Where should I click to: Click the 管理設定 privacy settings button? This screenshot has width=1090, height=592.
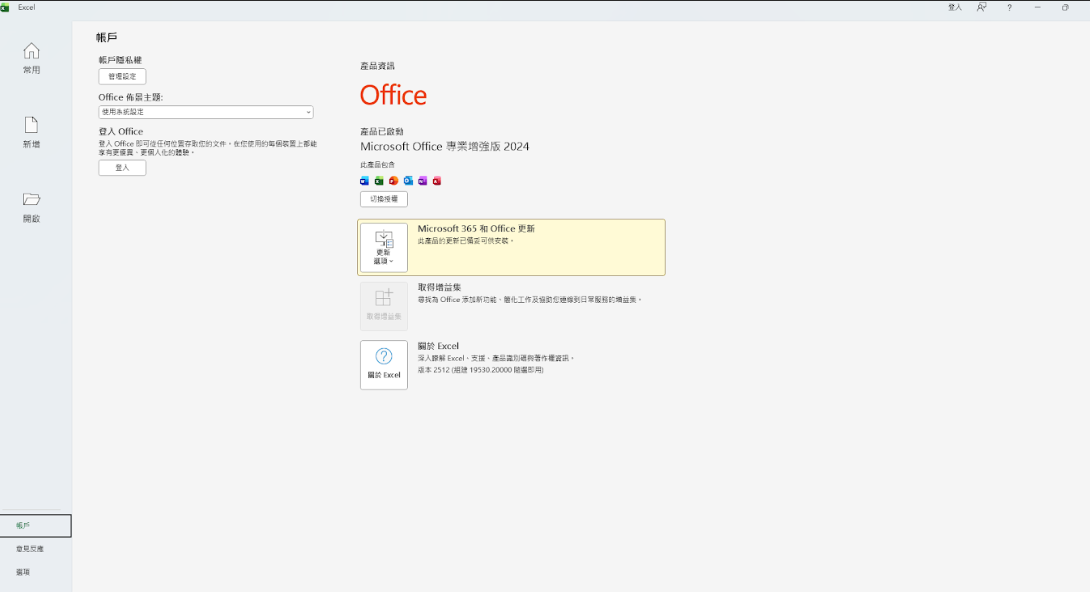click(x=122, y=77)
